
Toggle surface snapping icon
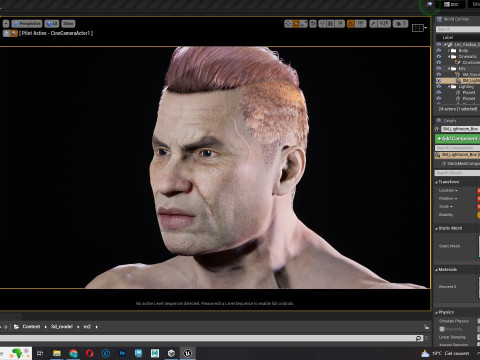point(322,24)
